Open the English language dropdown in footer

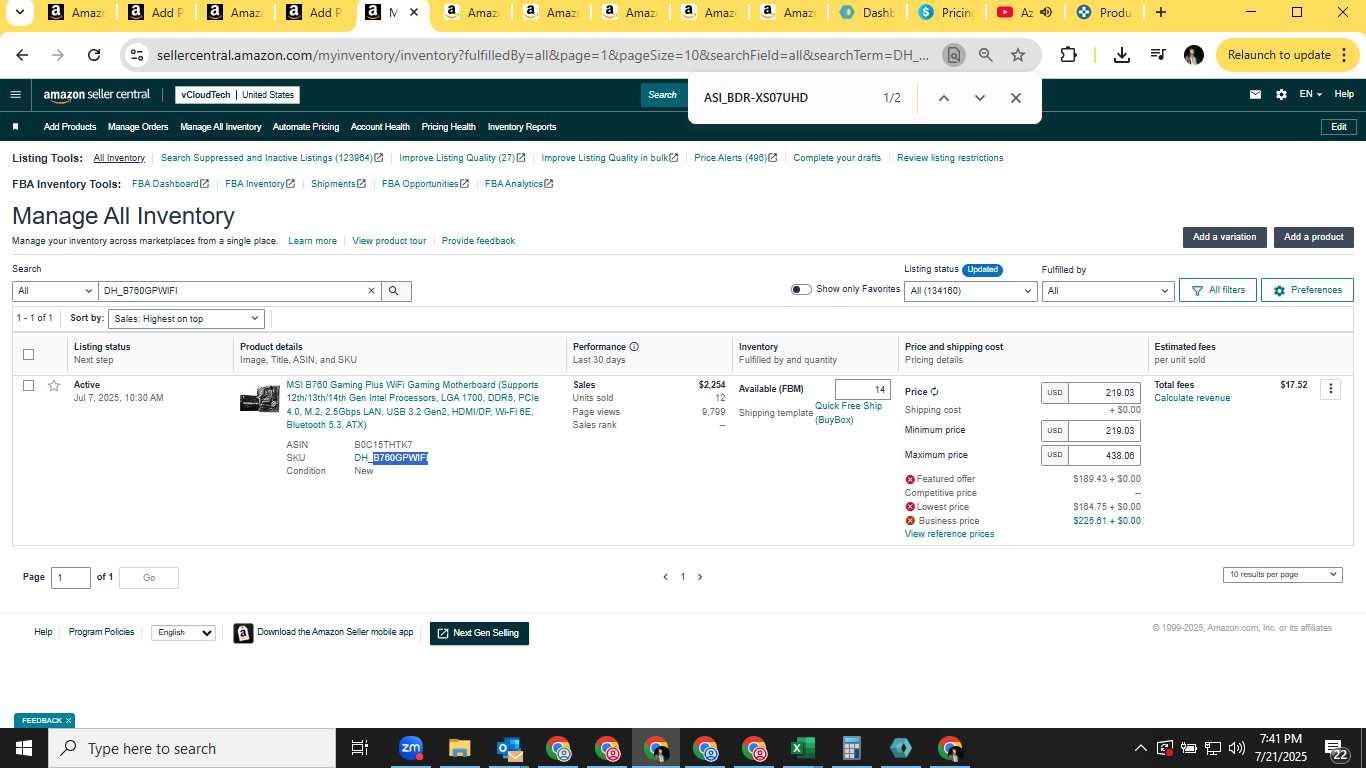coord(183,633)
